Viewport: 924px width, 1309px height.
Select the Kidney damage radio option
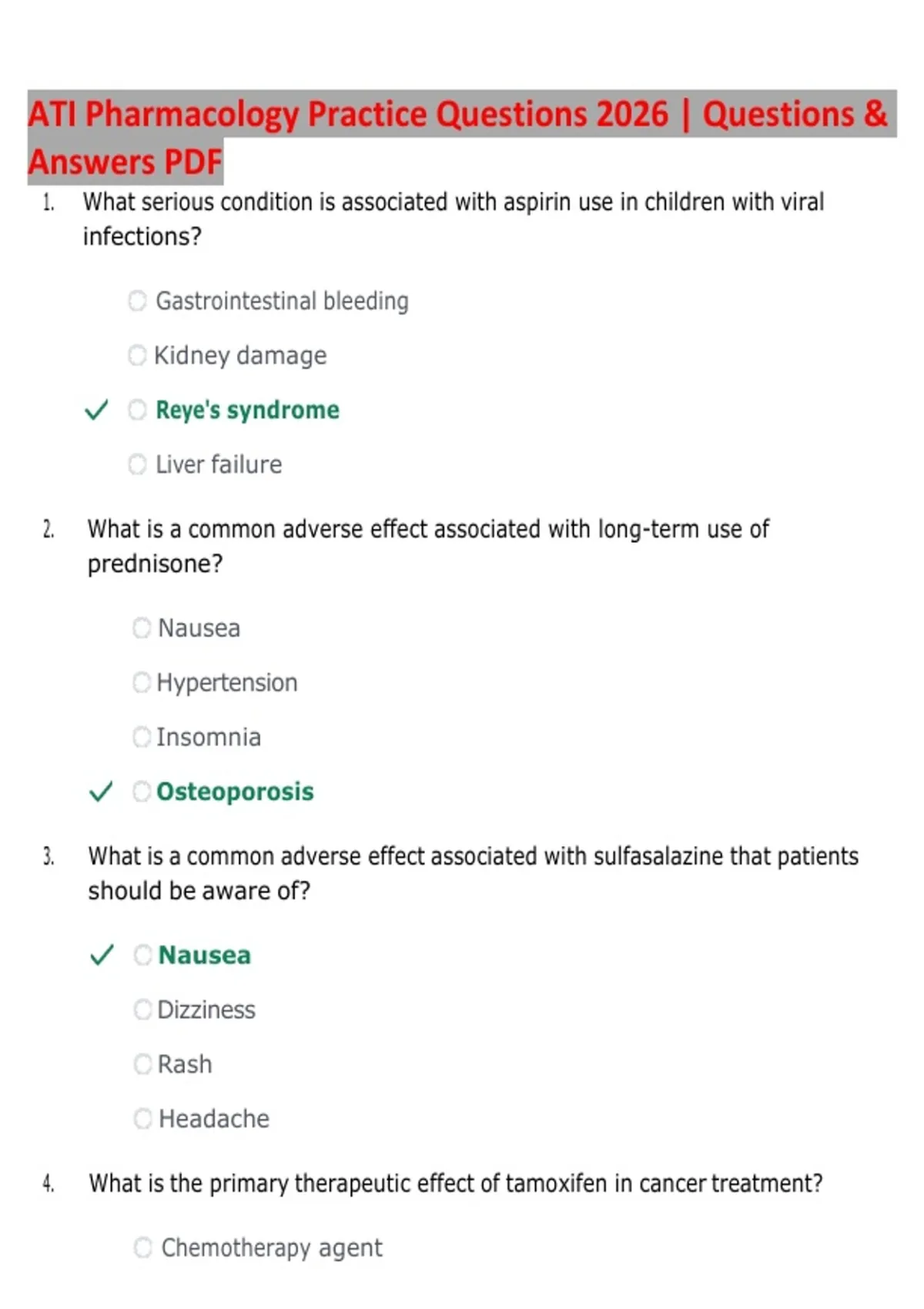coord(137,355)
